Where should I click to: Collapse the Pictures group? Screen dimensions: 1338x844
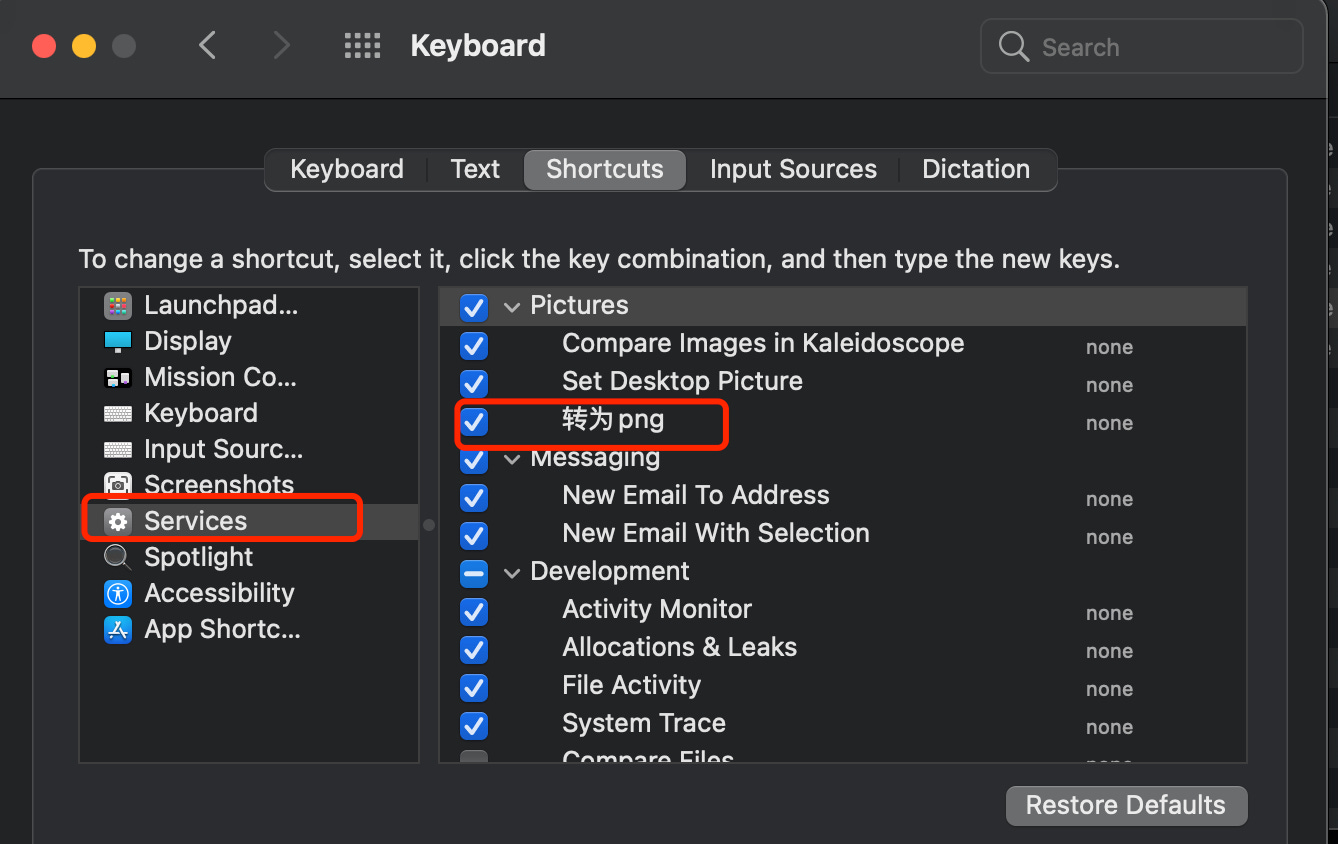coord(512,307)
